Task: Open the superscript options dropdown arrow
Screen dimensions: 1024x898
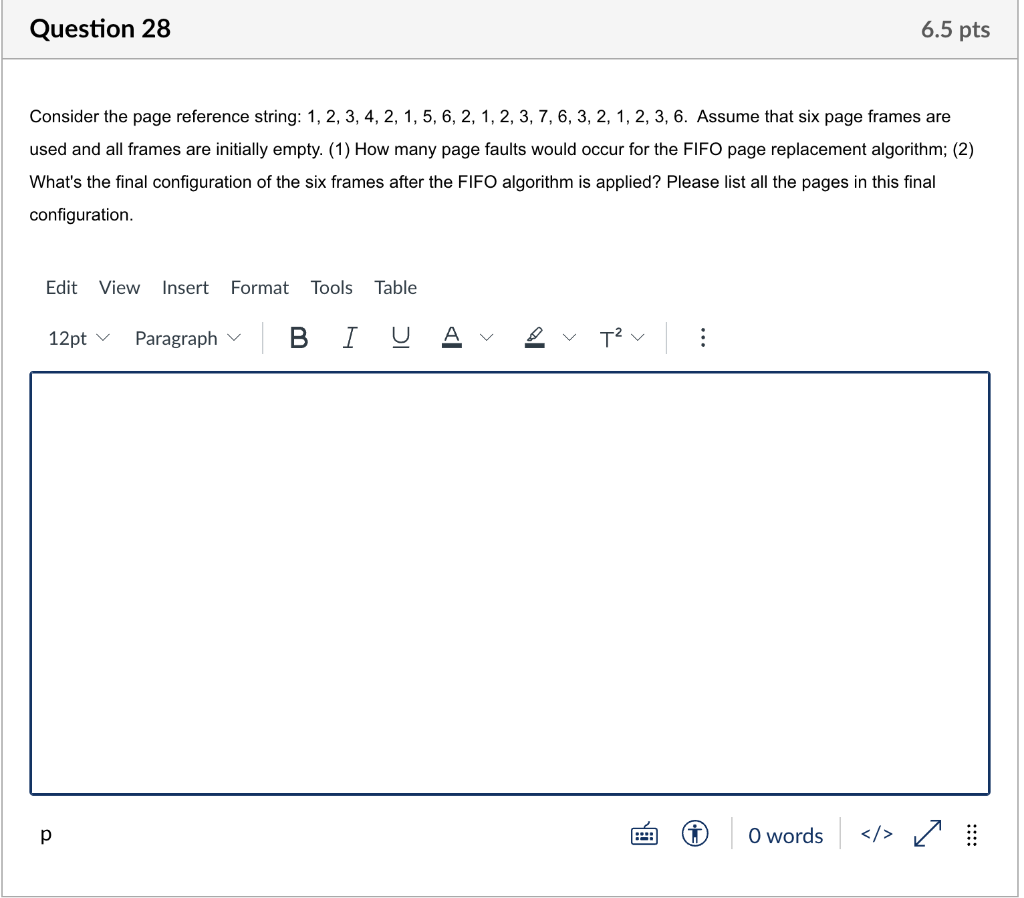Action: coord(639,337)
